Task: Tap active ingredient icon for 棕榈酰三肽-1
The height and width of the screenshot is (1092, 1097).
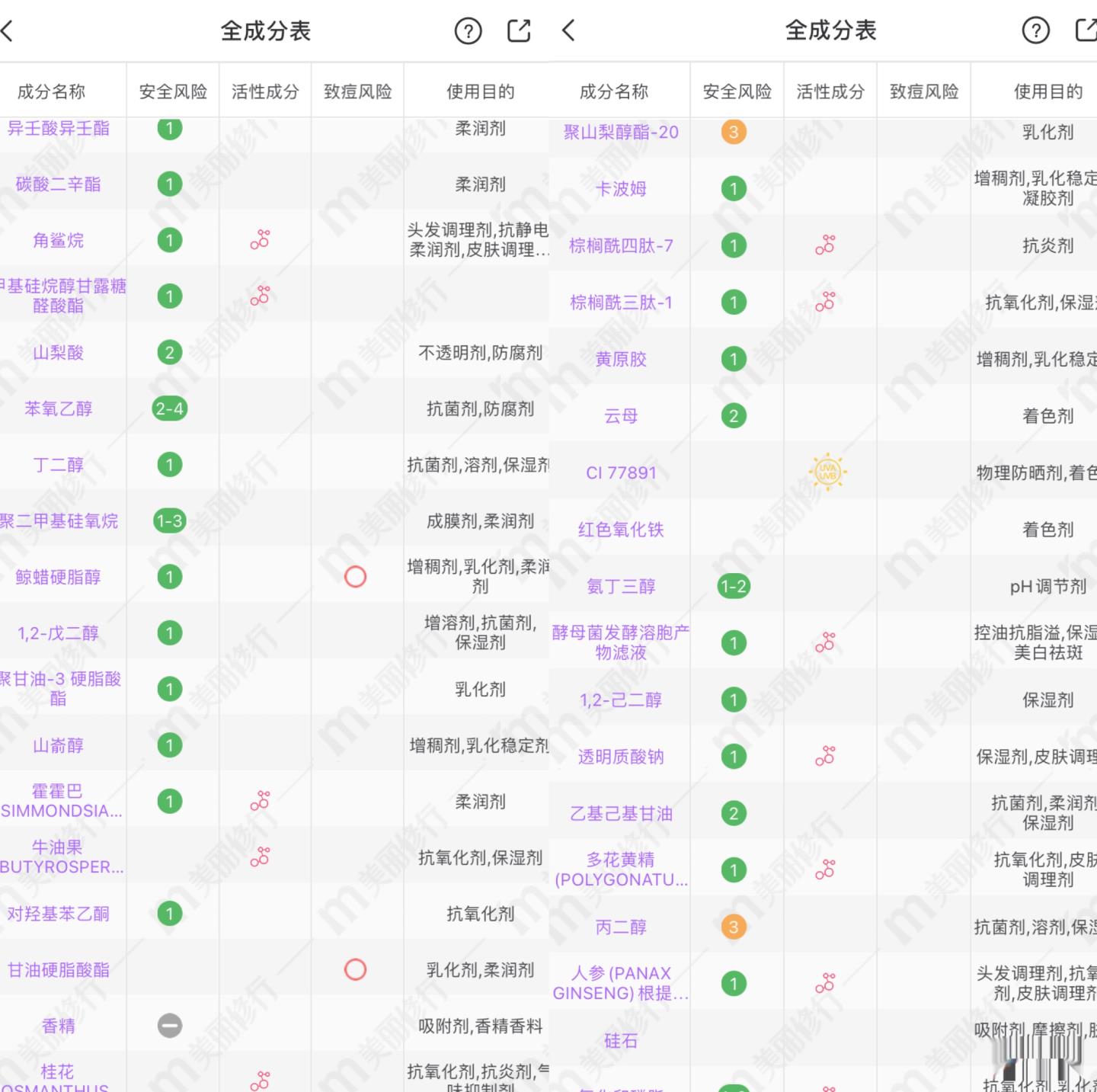Action: [825, 303]
